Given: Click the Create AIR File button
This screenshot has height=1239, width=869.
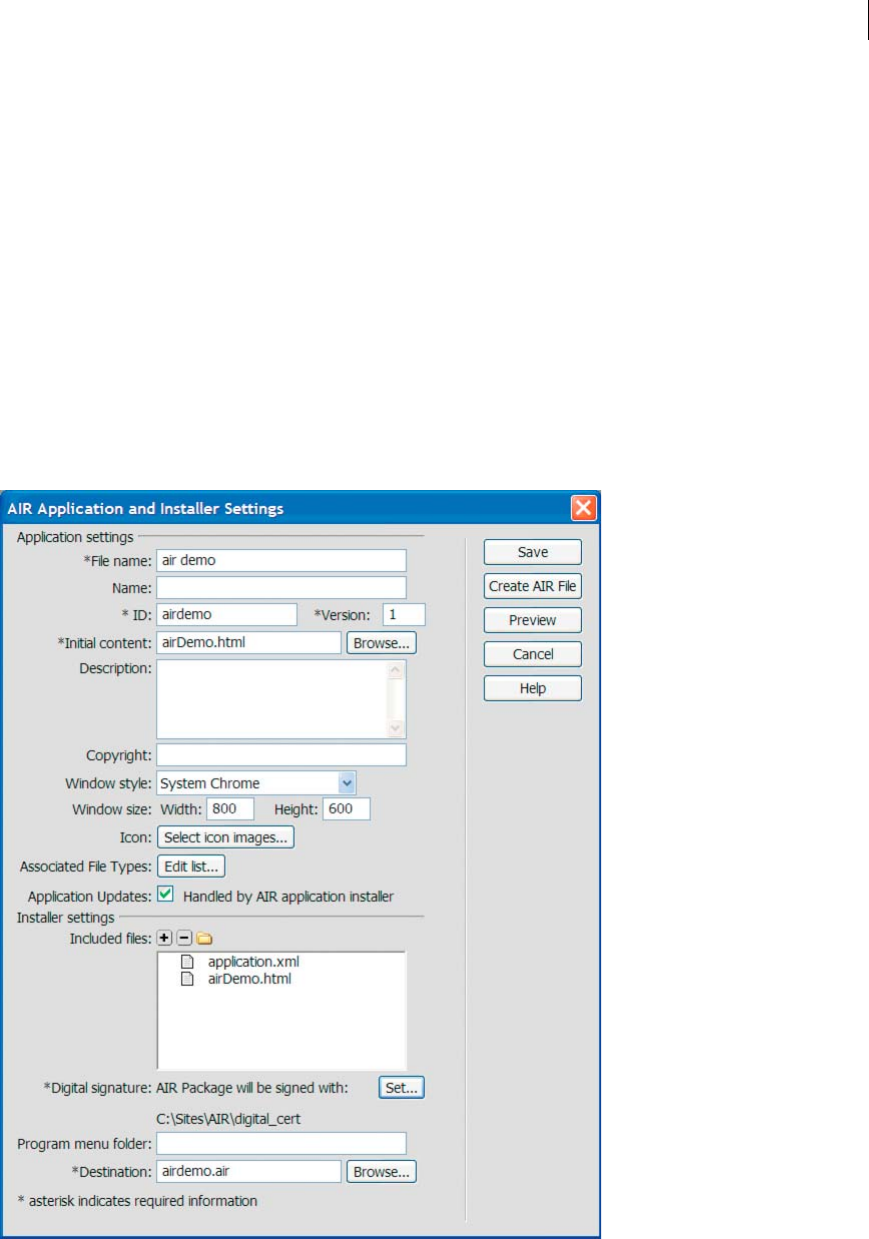Looking at the screenshot, I should [533, 586].
